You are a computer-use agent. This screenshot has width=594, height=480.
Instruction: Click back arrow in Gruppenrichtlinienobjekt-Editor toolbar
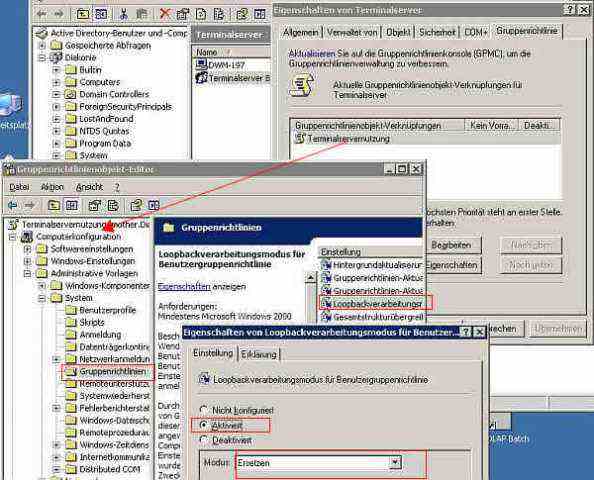tap(13, 205)
